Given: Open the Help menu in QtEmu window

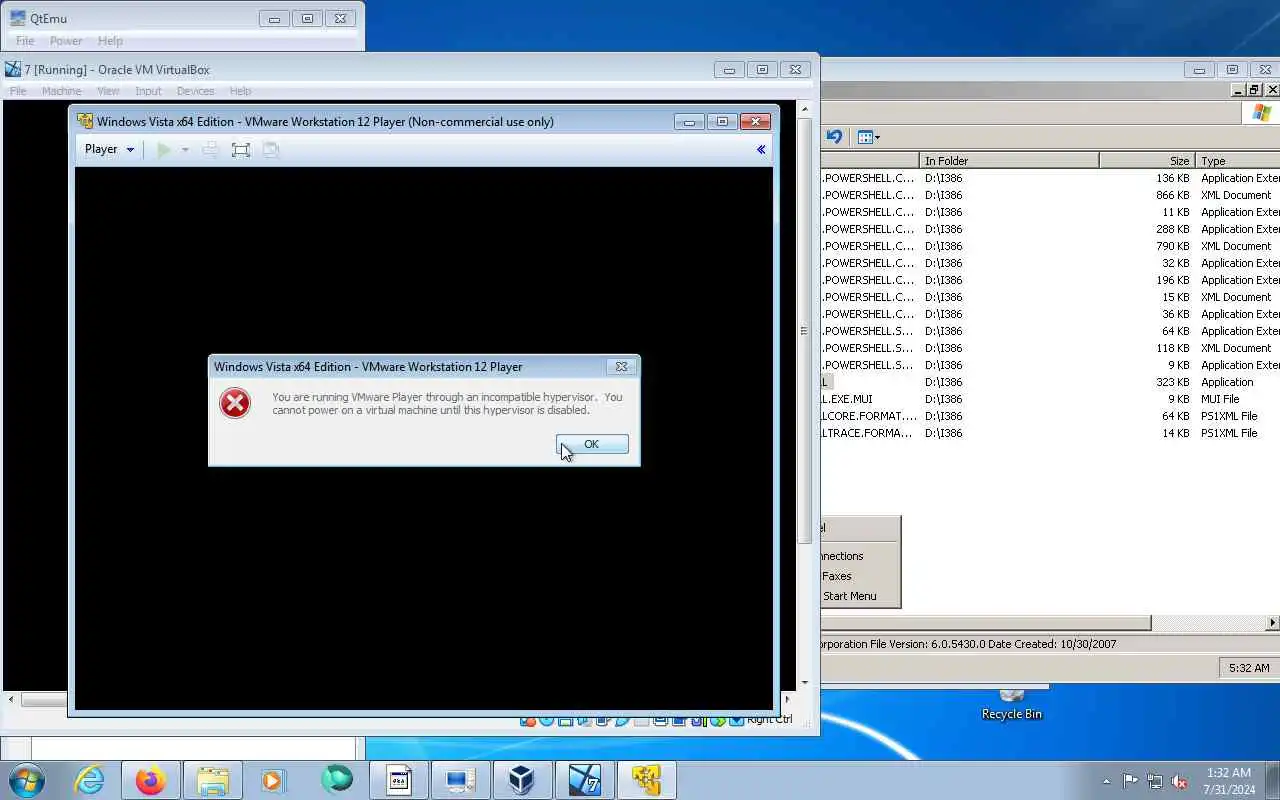Looking at the screenshot, I should point(110,41).
